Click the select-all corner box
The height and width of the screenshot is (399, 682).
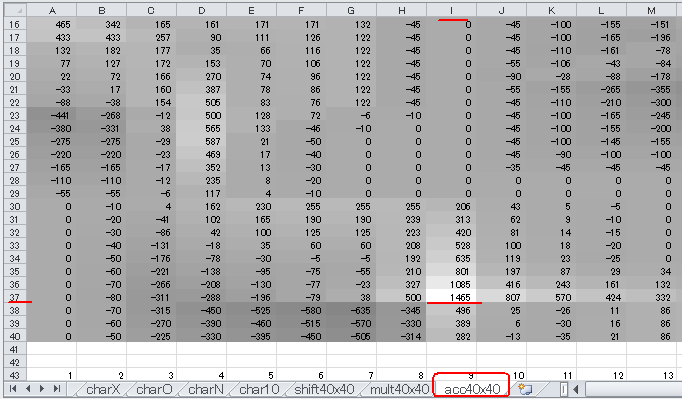[15, 10]
